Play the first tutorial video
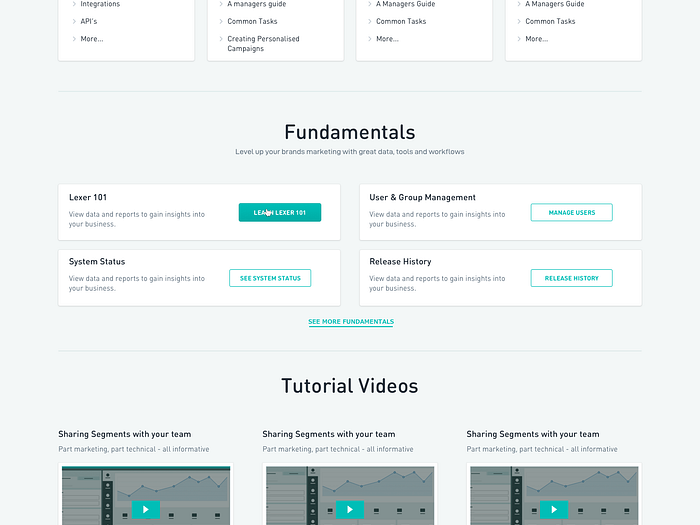 (x=146, y=509)
